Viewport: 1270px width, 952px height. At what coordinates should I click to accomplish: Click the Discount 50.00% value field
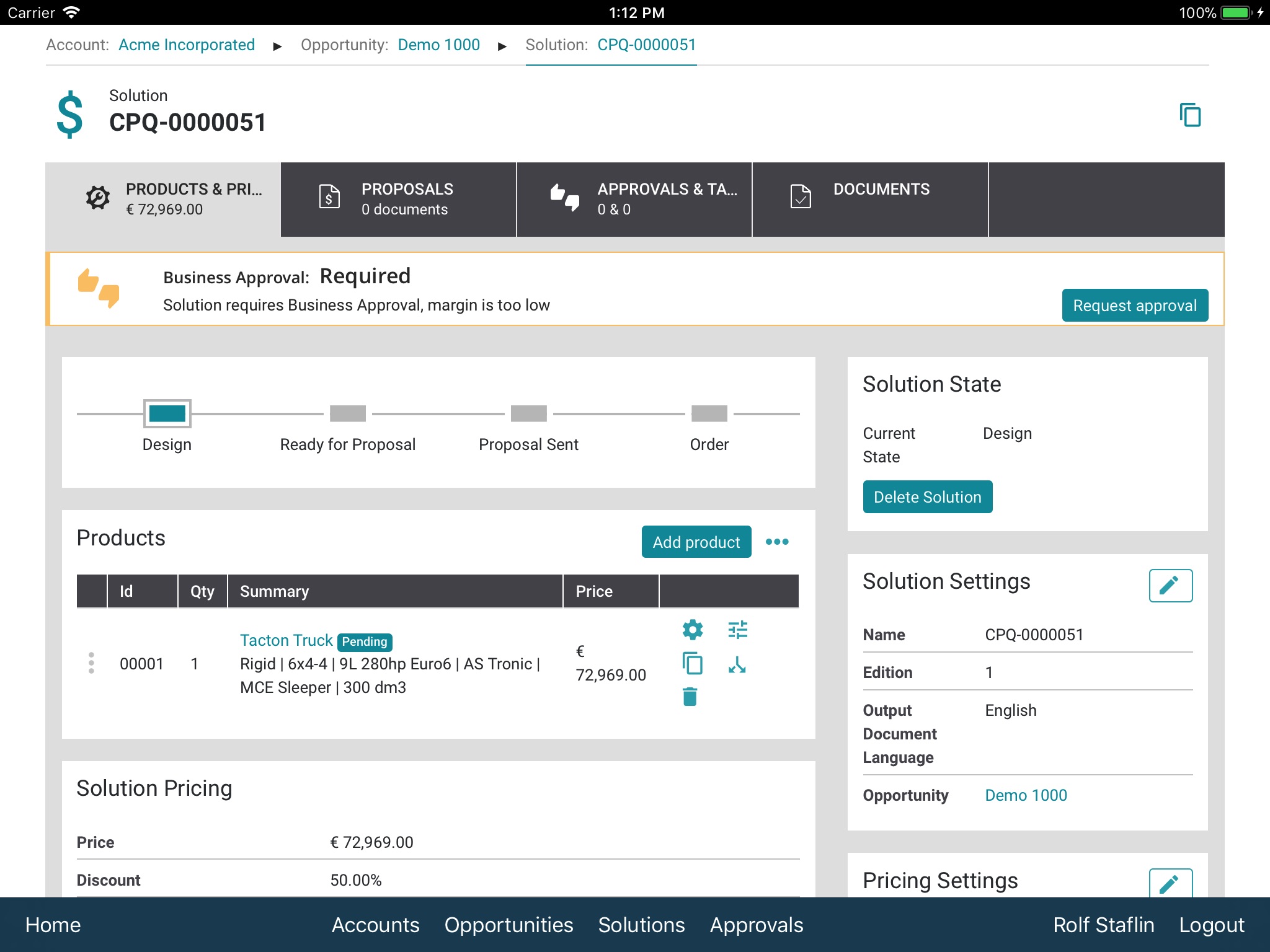[x=357, y=879]
